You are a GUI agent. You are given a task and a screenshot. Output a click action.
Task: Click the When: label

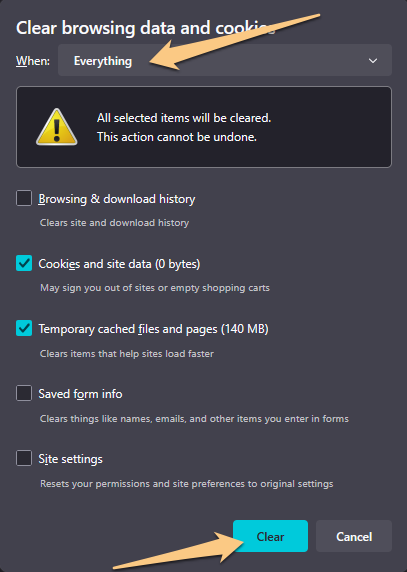pyautogui.click(x=33, y=61)
